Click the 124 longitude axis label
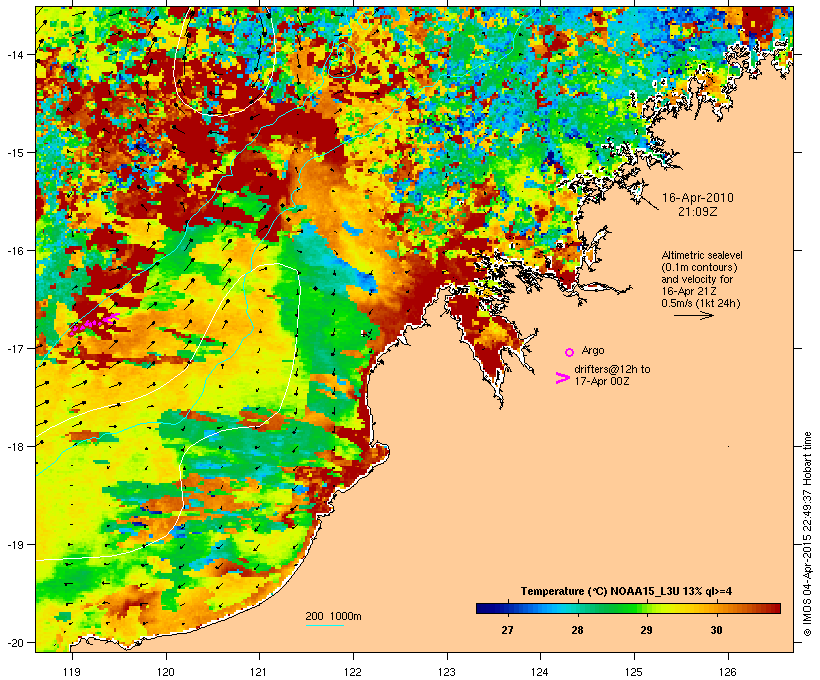The width and height of the screenshot is (820, 680). [x=540, y=672]
